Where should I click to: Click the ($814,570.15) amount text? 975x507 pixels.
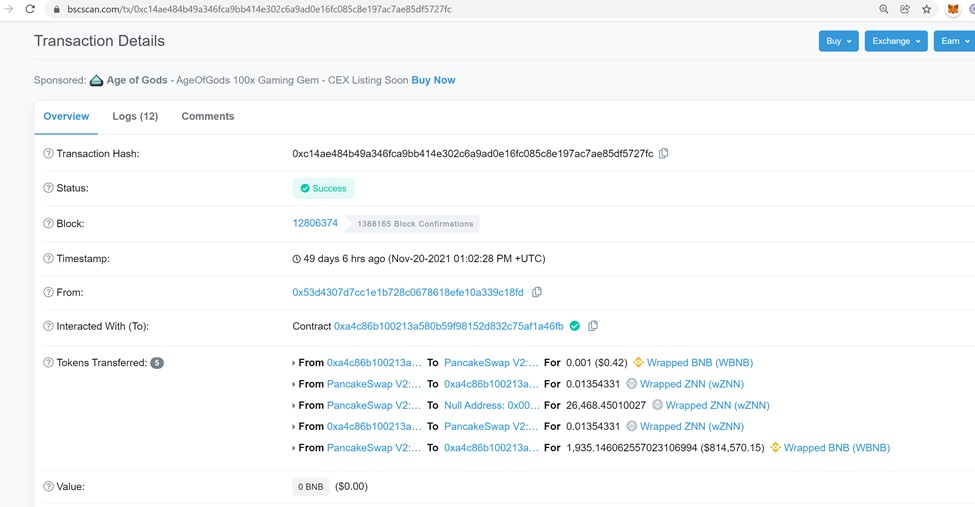tap(732, 448)
